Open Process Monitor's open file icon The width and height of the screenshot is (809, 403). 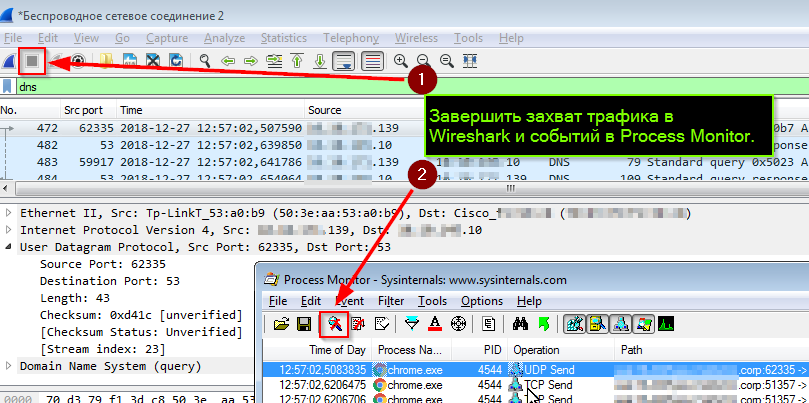pos(281,324)
